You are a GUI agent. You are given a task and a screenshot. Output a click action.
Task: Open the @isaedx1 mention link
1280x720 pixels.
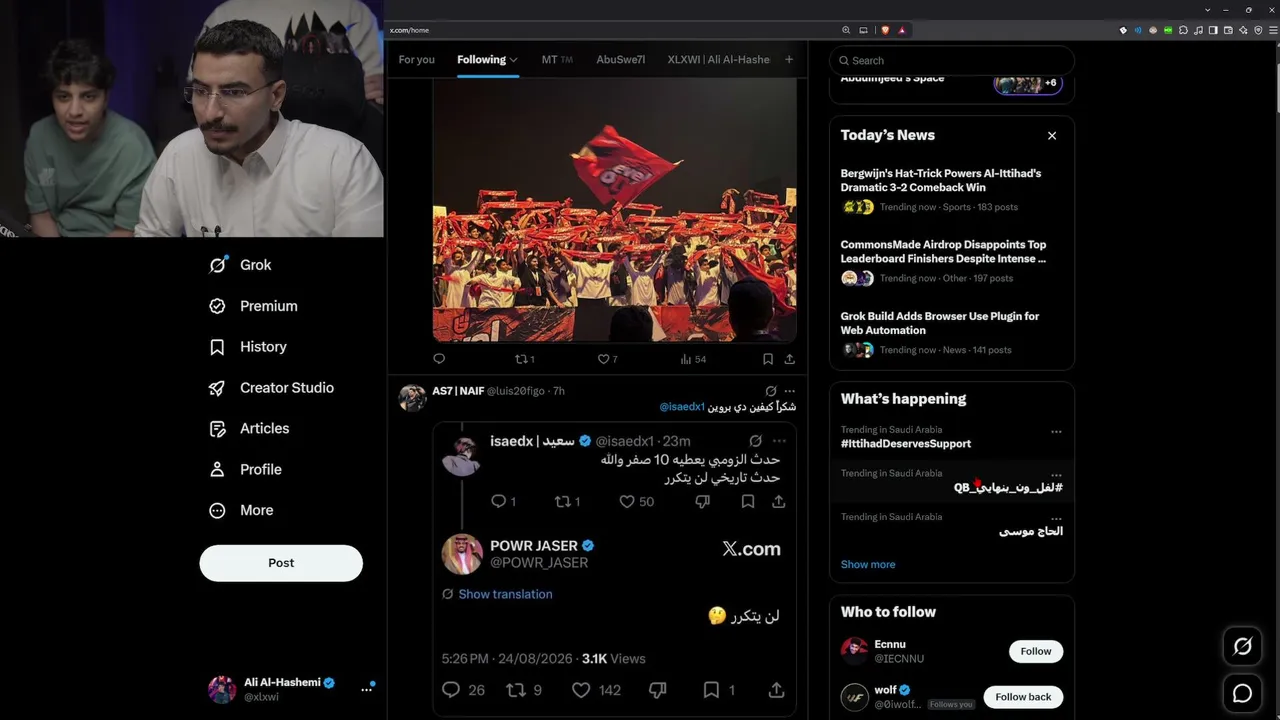[682, 407]
